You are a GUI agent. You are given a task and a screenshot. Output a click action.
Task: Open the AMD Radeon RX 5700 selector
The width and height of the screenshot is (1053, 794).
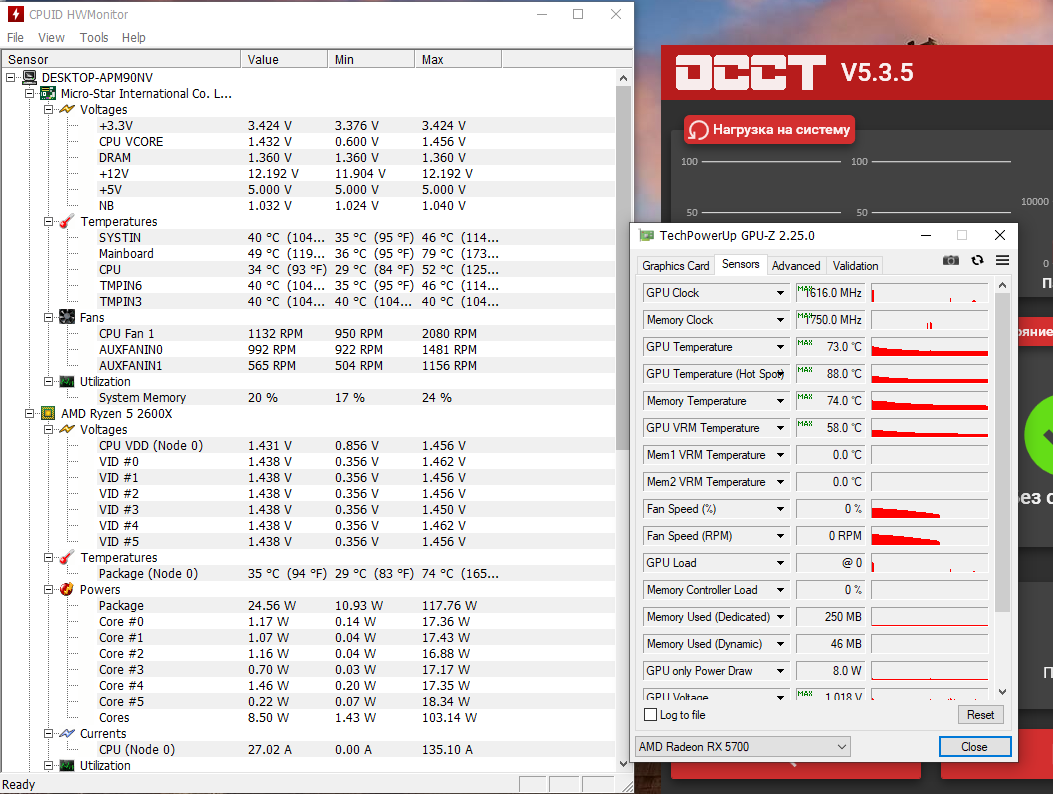click(743, 746)
